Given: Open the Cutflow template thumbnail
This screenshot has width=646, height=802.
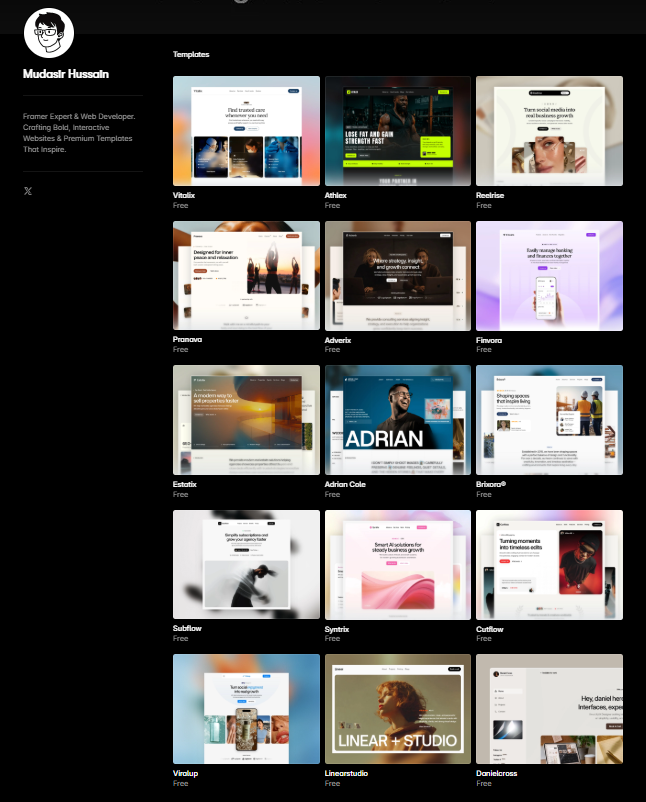Looking at the screenshot, I should 549,565.
